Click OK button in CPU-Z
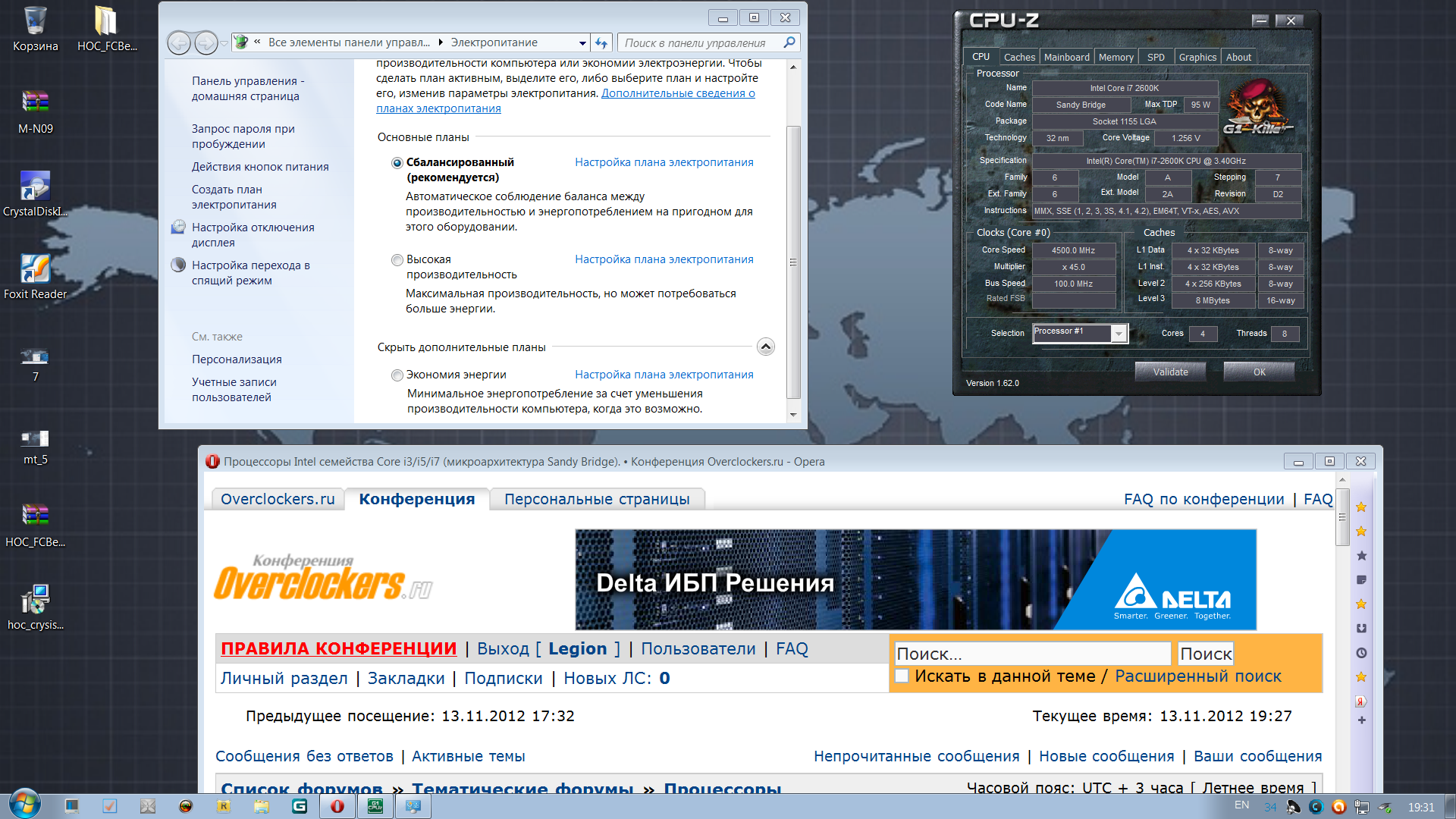The width and height of the screenshot is (1456, 819). pos(1259,372)
